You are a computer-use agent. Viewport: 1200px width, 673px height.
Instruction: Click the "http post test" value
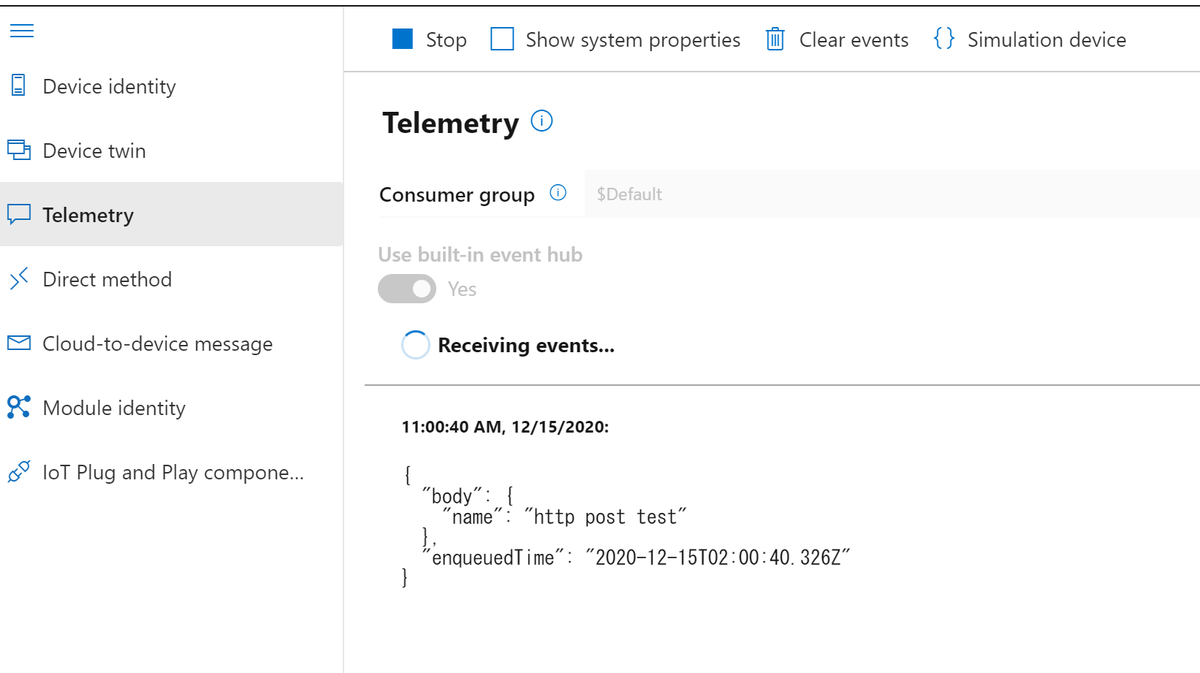606,517
